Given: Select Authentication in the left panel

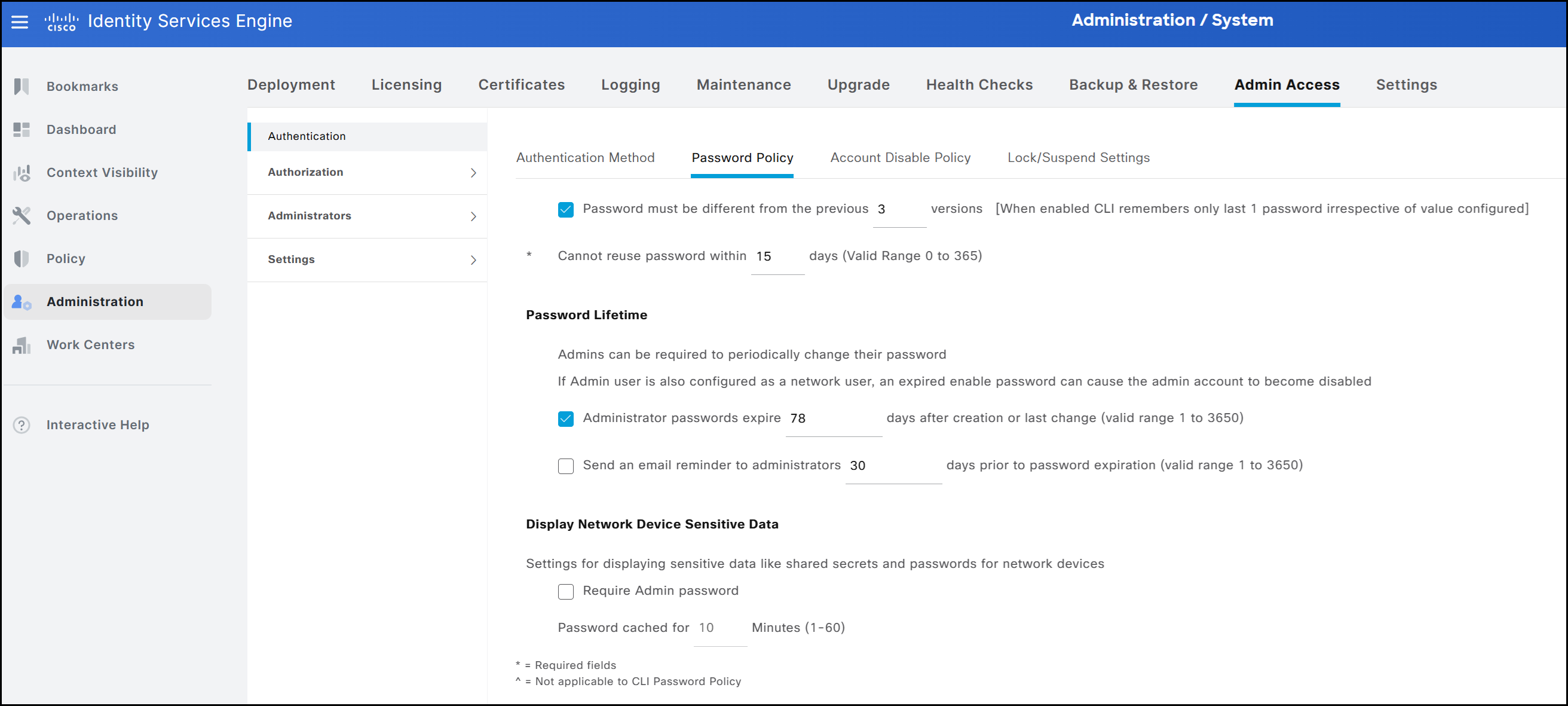Looking at the screenshot, I should pos(307,136).
